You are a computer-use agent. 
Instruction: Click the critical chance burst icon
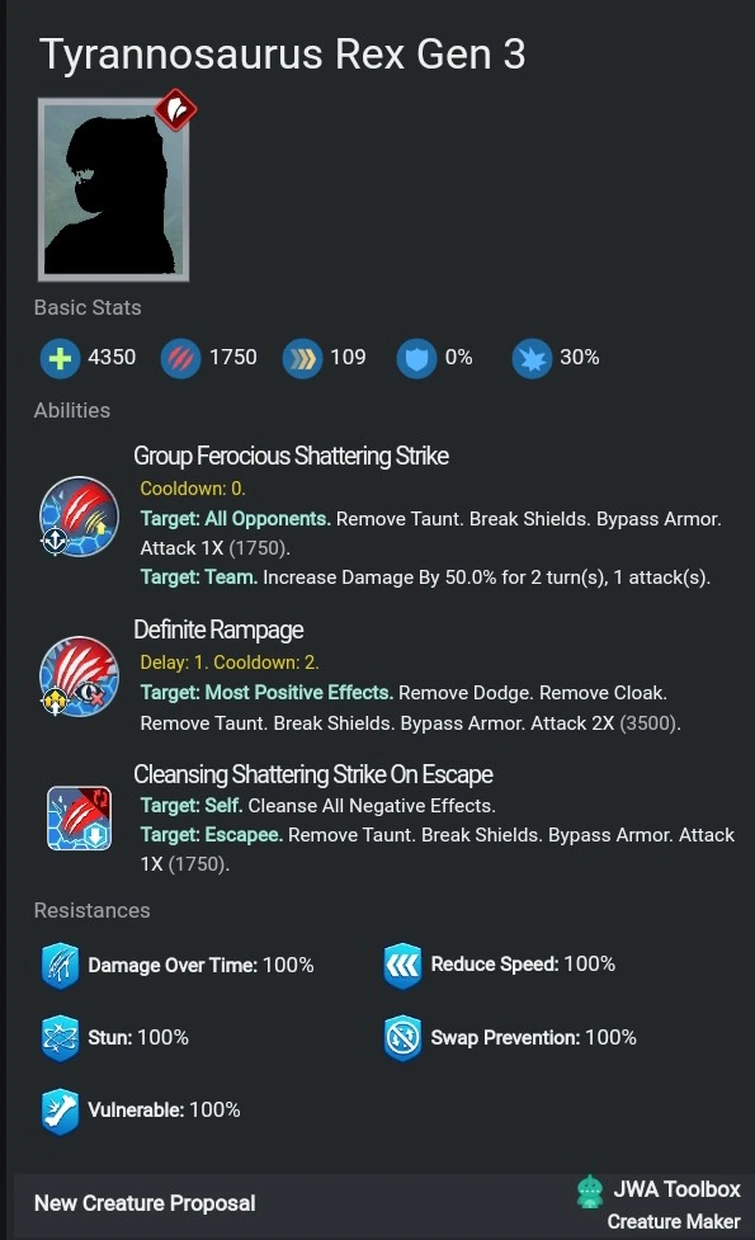point(531,358)
